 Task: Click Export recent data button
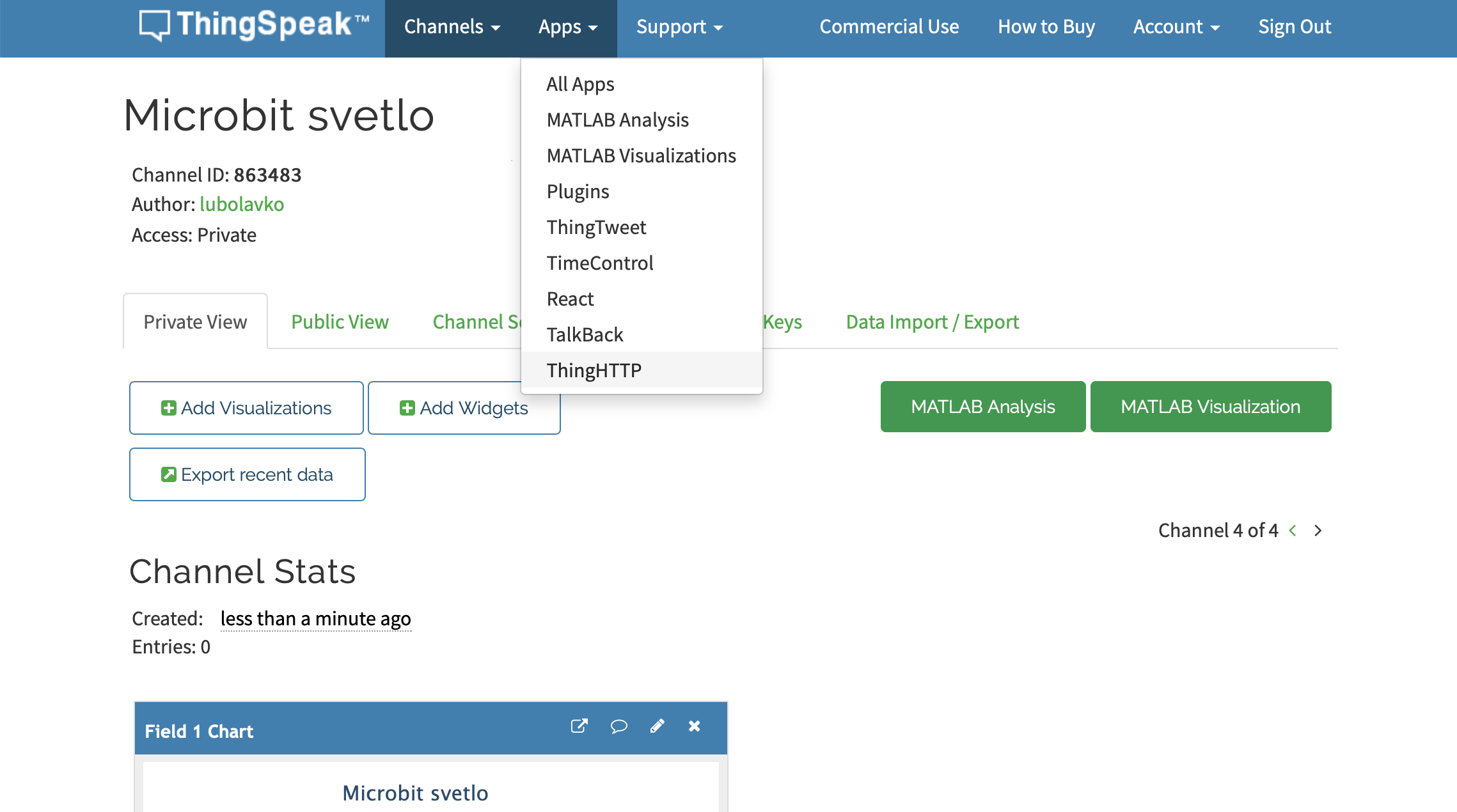click(247, 474)
